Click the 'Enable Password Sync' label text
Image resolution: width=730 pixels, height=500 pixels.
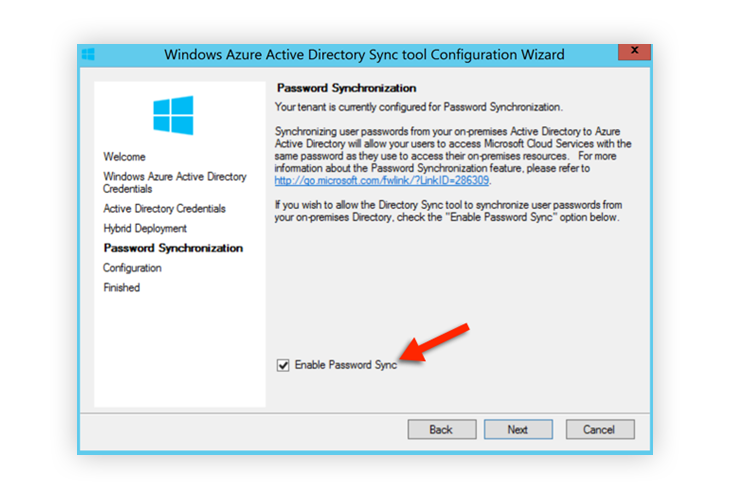[x=346, y=365]
